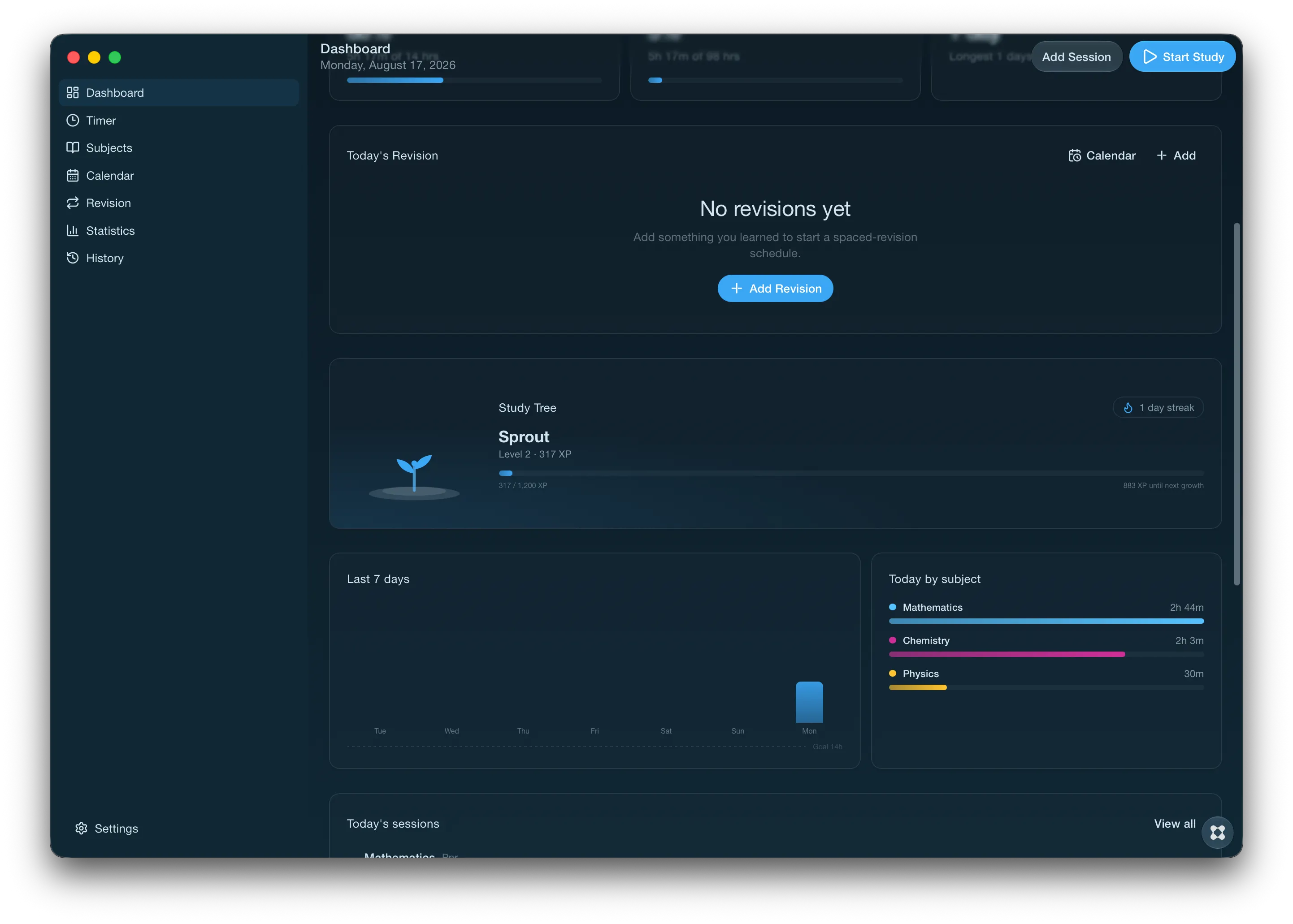Click the Physics subject label
The height and width of the screenshot is (924, 1293).
920,673
